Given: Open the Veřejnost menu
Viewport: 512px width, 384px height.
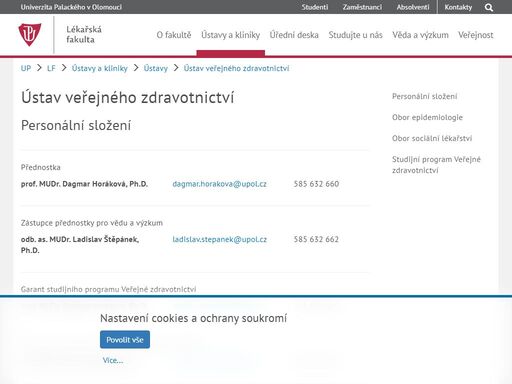Looking at the screenshot, I should (475, 35).
